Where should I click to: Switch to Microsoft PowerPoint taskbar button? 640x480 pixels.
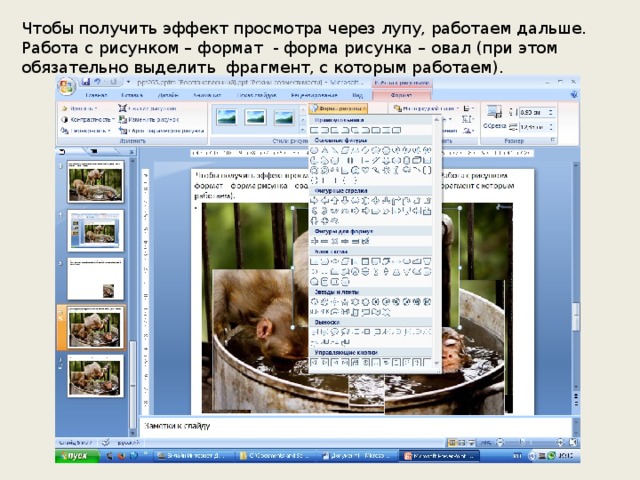coord(440,456)
